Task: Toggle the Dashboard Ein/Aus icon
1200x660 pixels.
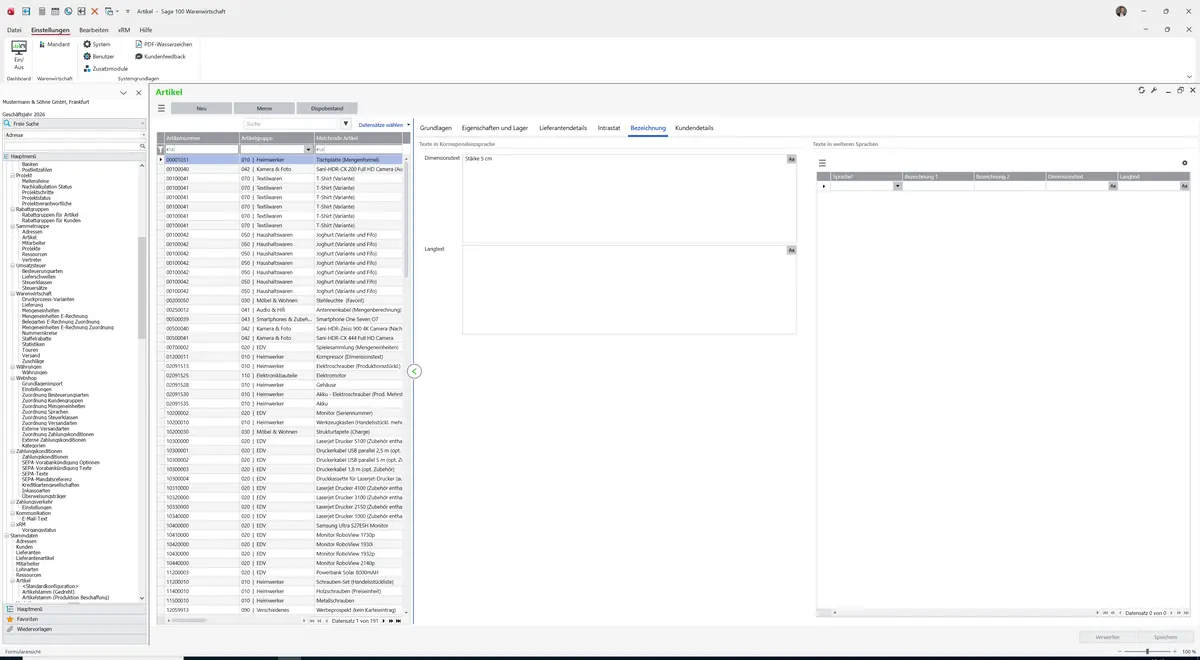Action: [18, 54]
